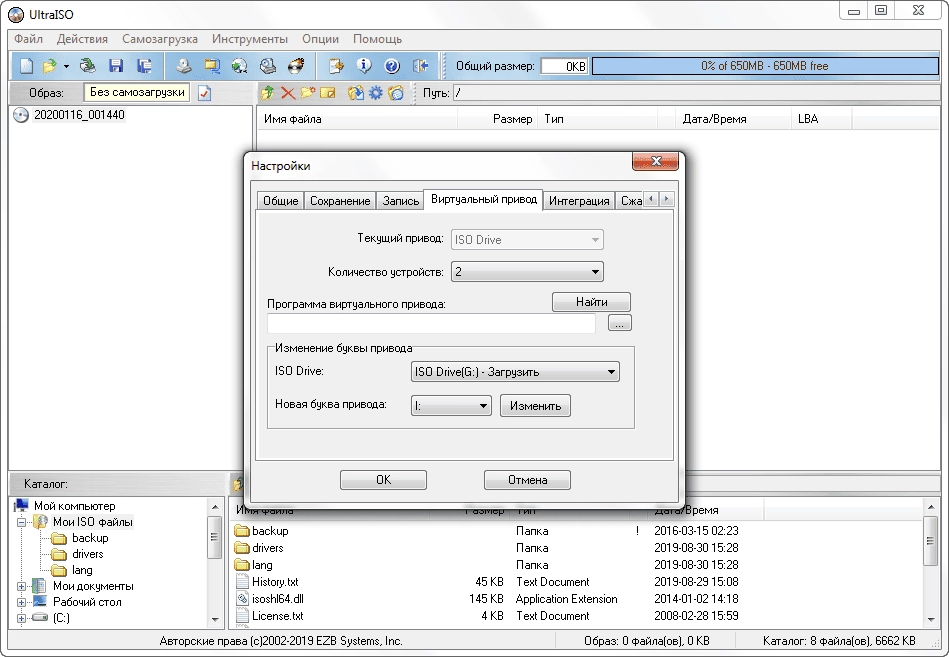Open the ISO Drive(G:) selection dropdown

pos(514,372)
